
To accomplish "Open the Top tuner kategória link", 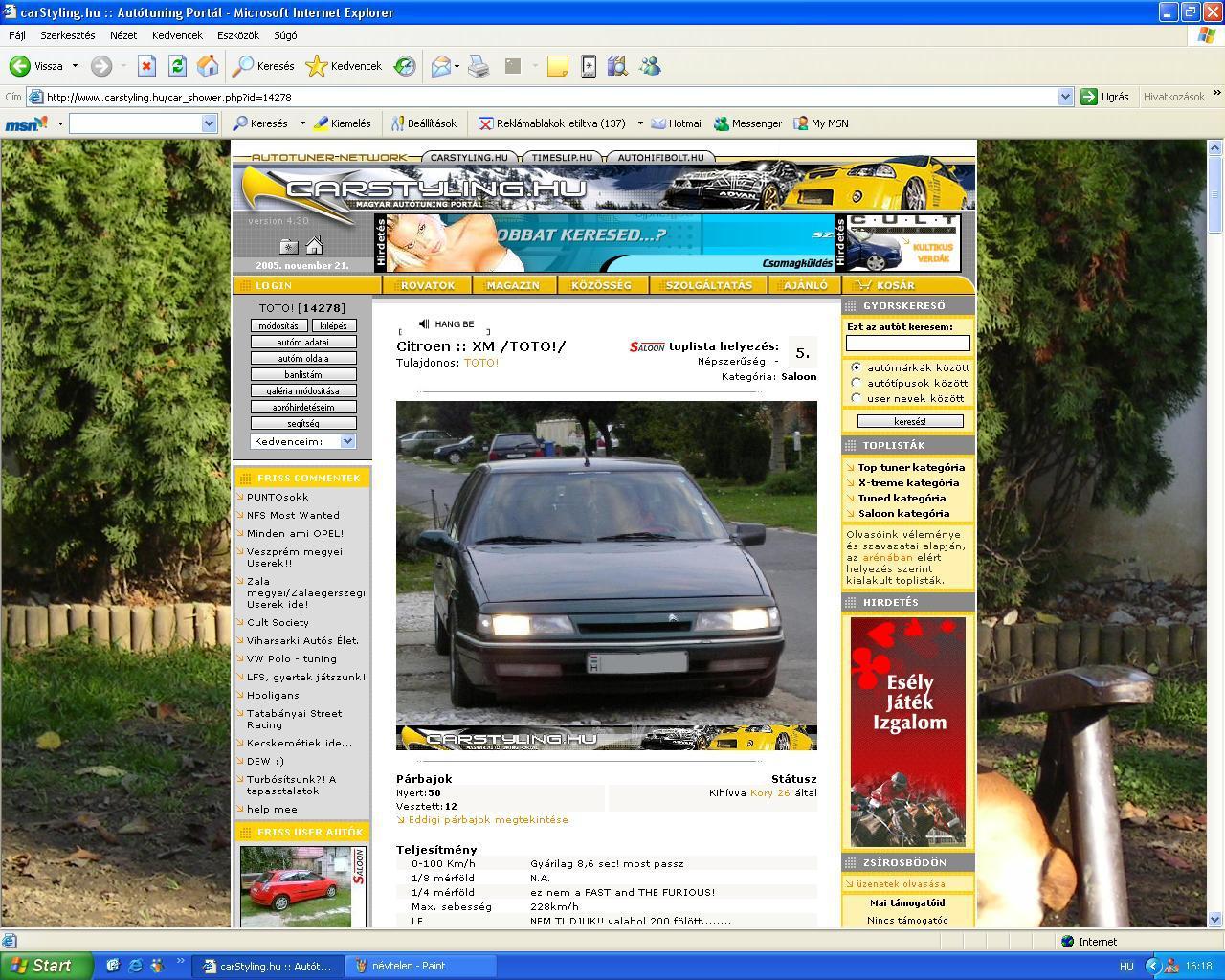I will click(911, 467).
